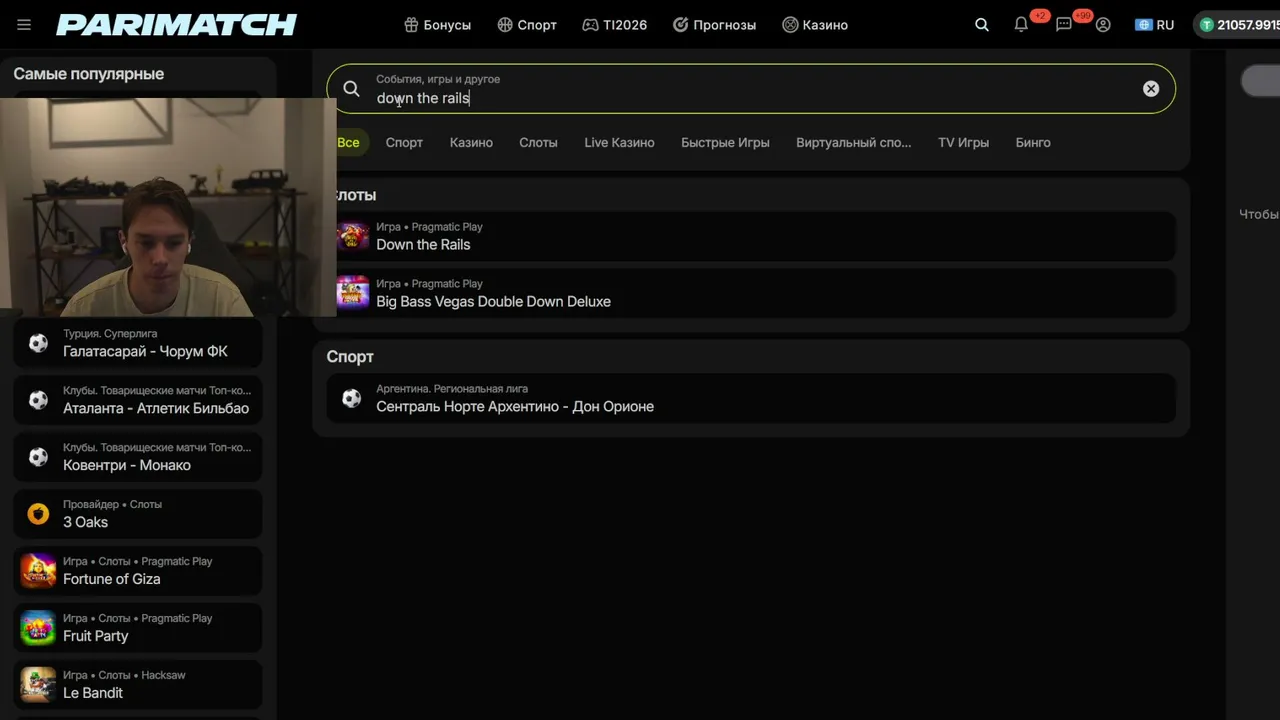Open Big Bass Vegas Double Down Deluxe result
1280x720 pixels.
(751, 294)
